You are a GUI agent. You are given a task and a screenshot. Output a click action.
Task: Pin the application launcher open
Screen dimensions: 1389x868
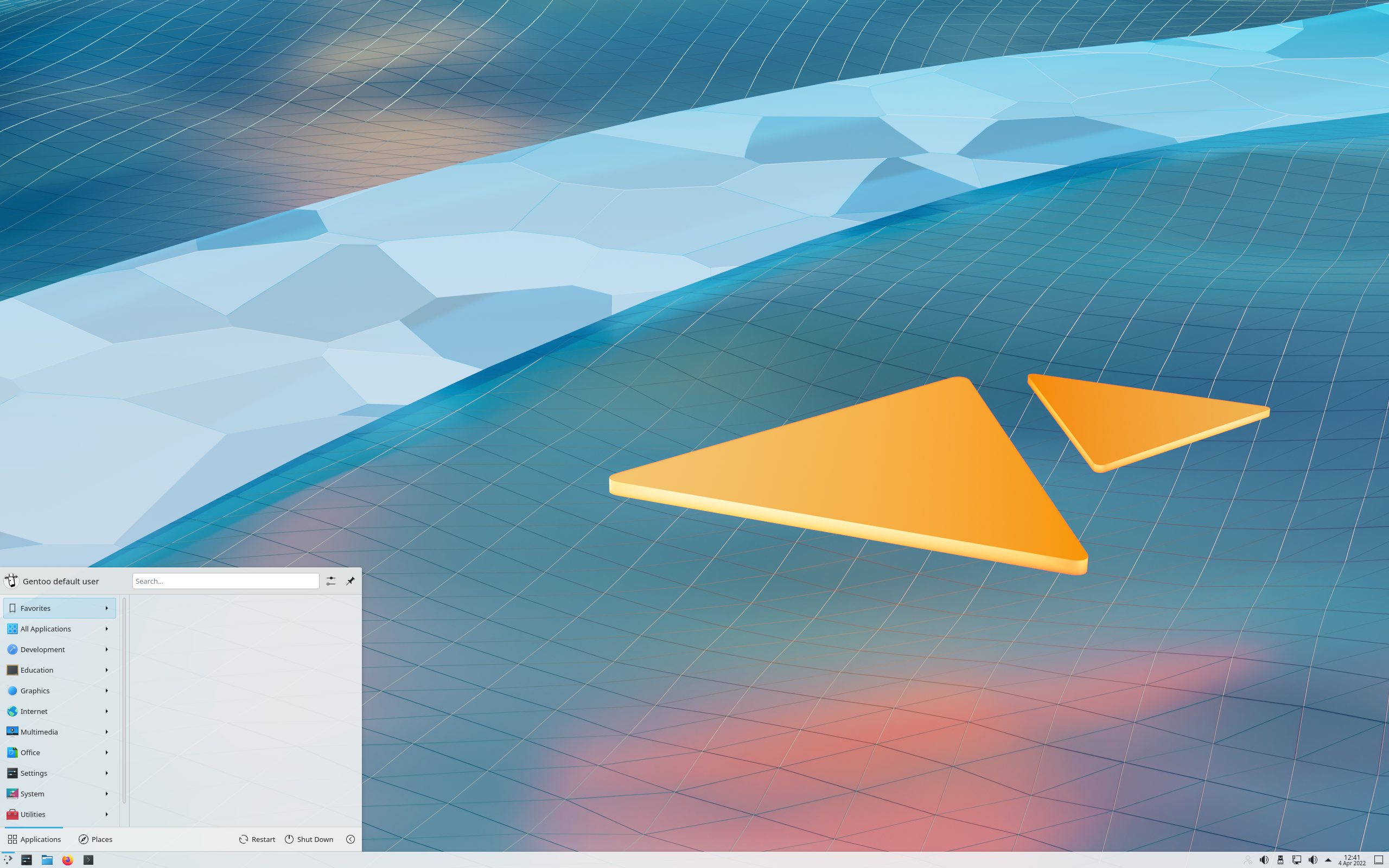point(351,581)
